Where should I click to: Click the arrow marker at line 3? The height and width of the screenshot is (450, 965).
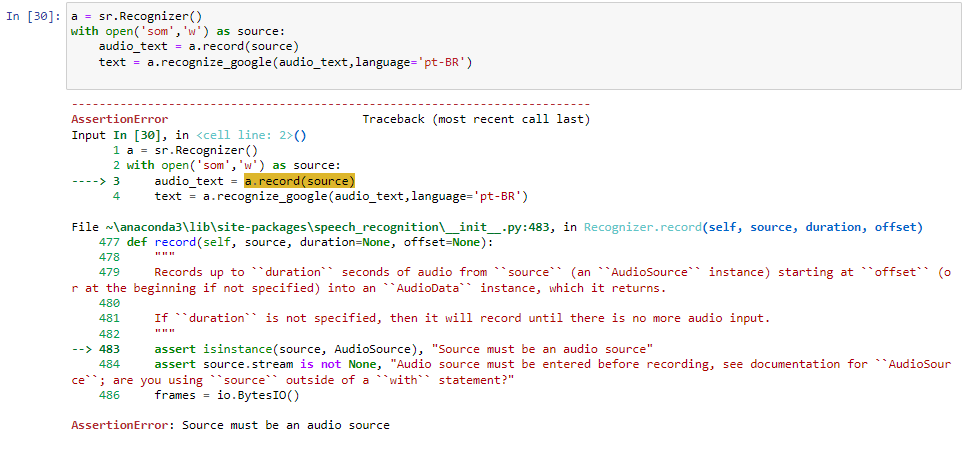coord(95,181)
